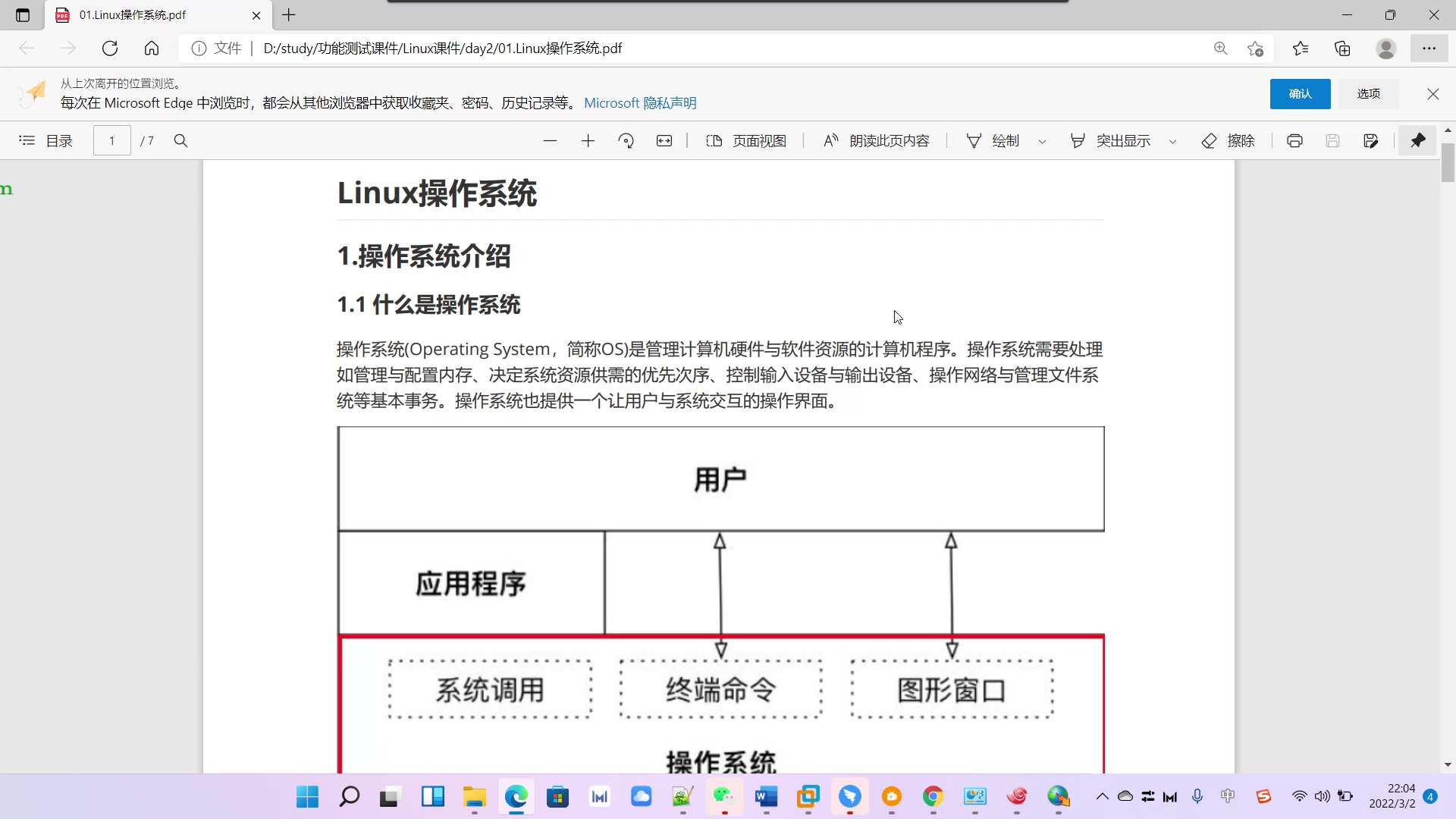Click the page number input field
The height and width of the screenshot is (819, 1456).
click(112, 141)
